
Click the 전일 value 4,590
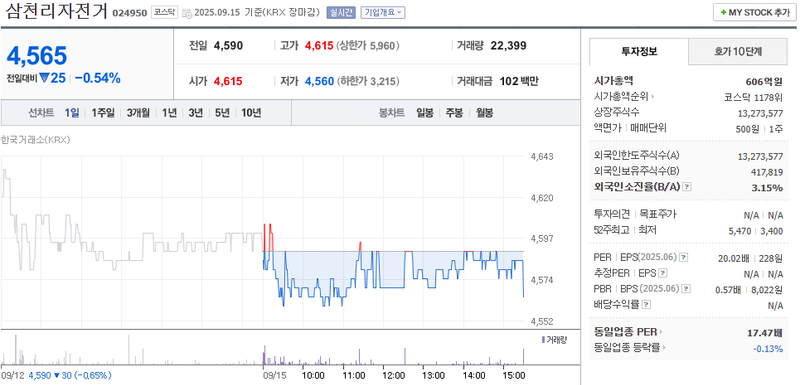[229, 46]
